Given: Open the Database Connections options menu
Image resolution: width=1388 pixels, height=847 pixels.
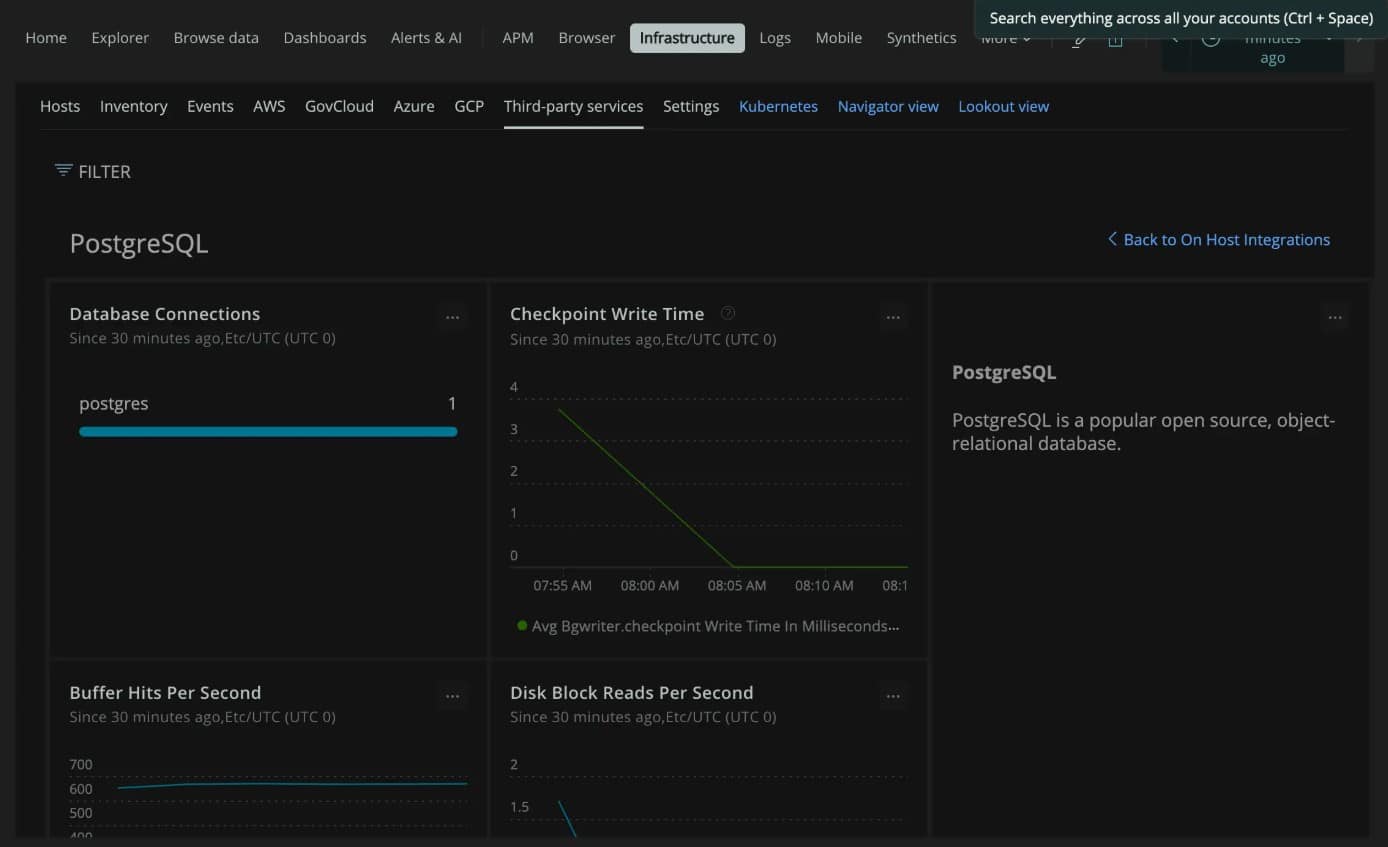Looking at the screenshot, I should pos(453,316).
